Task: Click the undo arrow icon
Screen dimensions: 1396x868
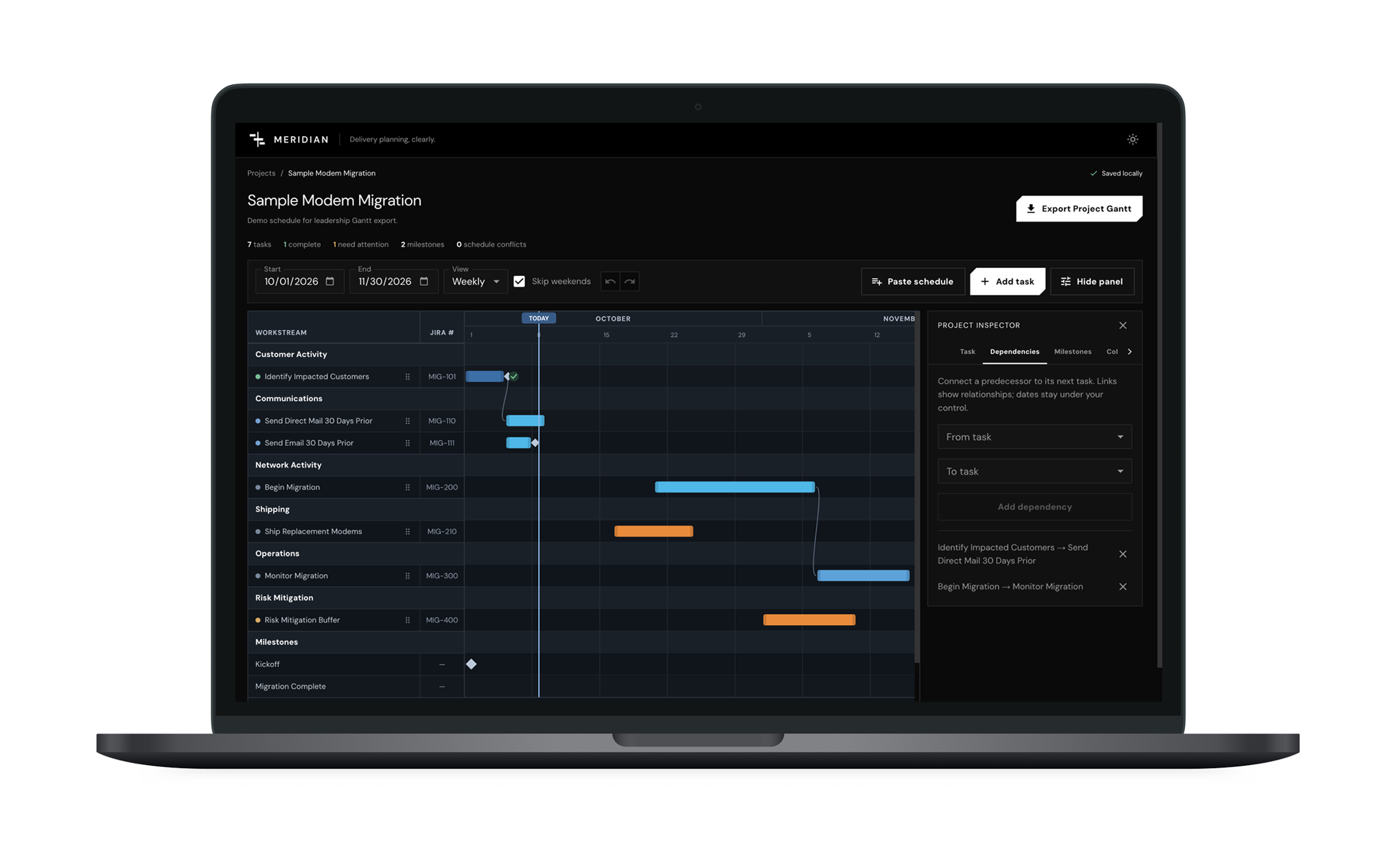Action: (610, 281)
